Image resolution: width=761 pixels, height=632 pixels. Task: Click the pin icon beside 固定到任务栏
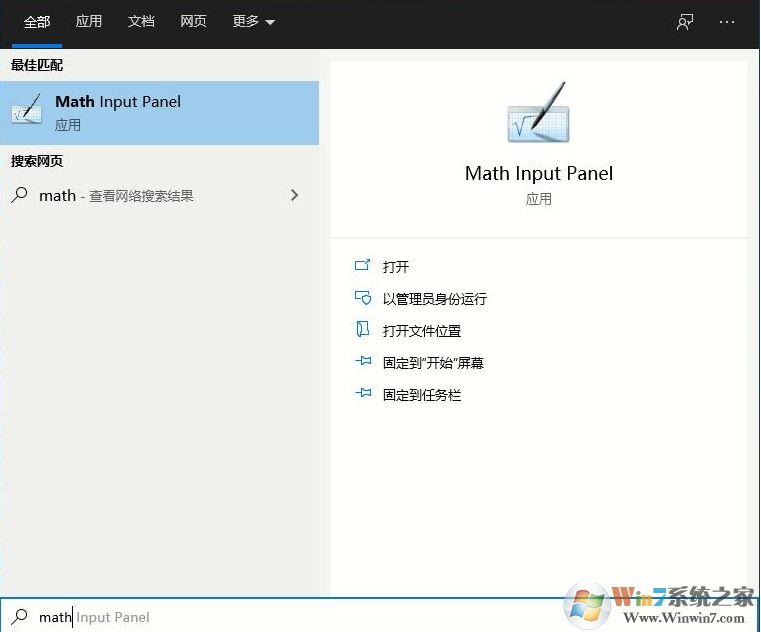click(x=363, y=393)
